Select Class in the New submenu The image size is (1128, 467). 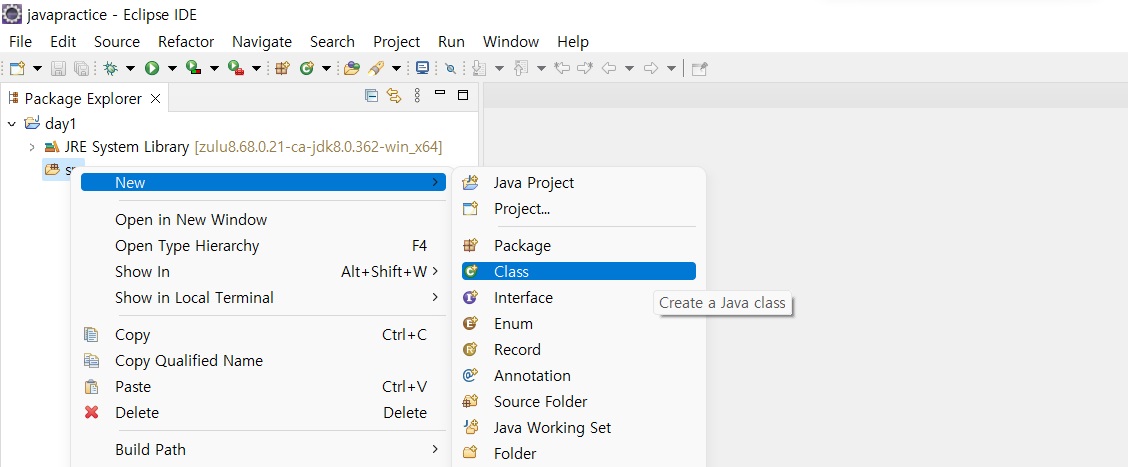[578, 271]
